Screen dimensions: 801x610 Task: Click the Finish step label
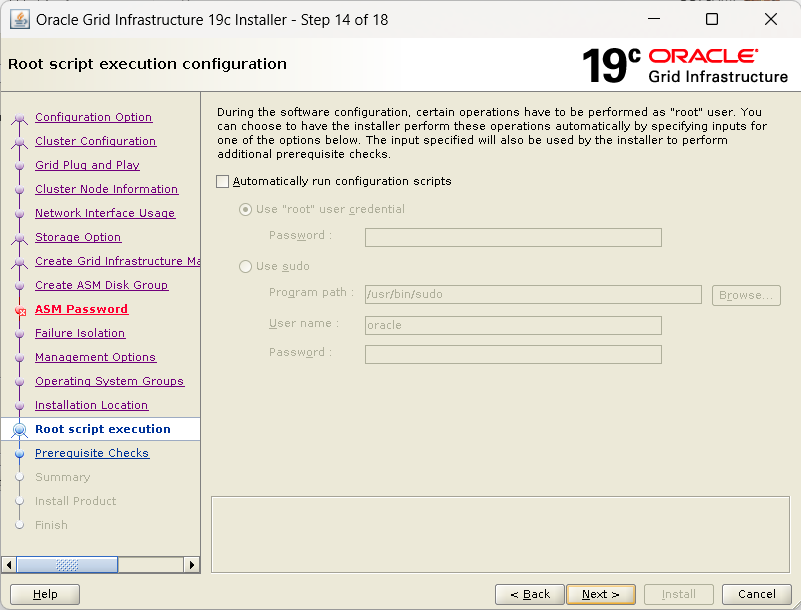(51, 525)
